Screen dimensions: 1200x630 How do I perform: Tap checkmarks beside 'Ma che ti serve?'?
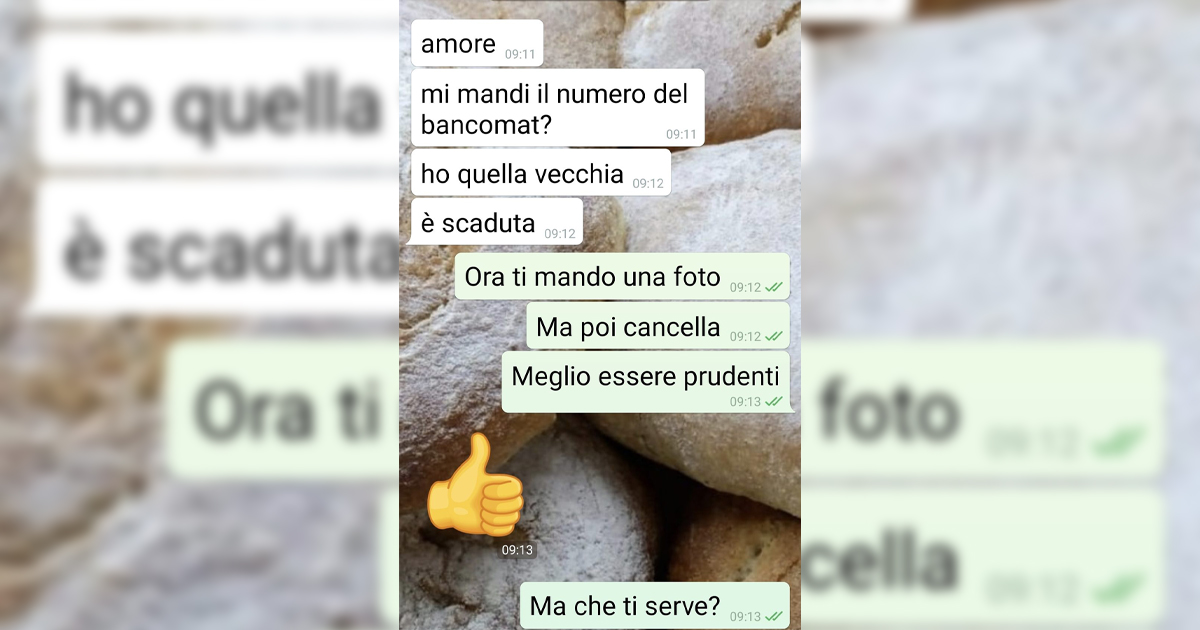coord(774,616)
